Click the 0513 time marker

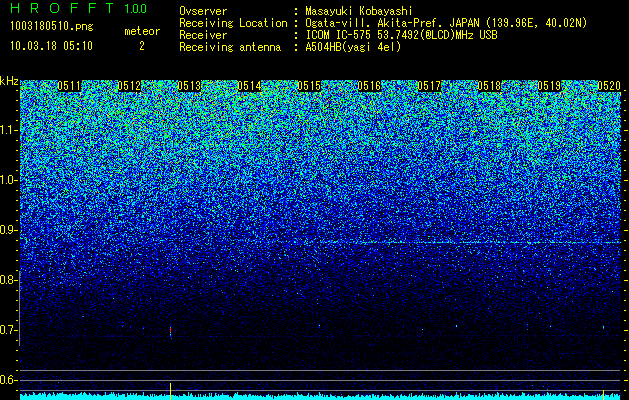pyautogui.click(x=189, y=86)
